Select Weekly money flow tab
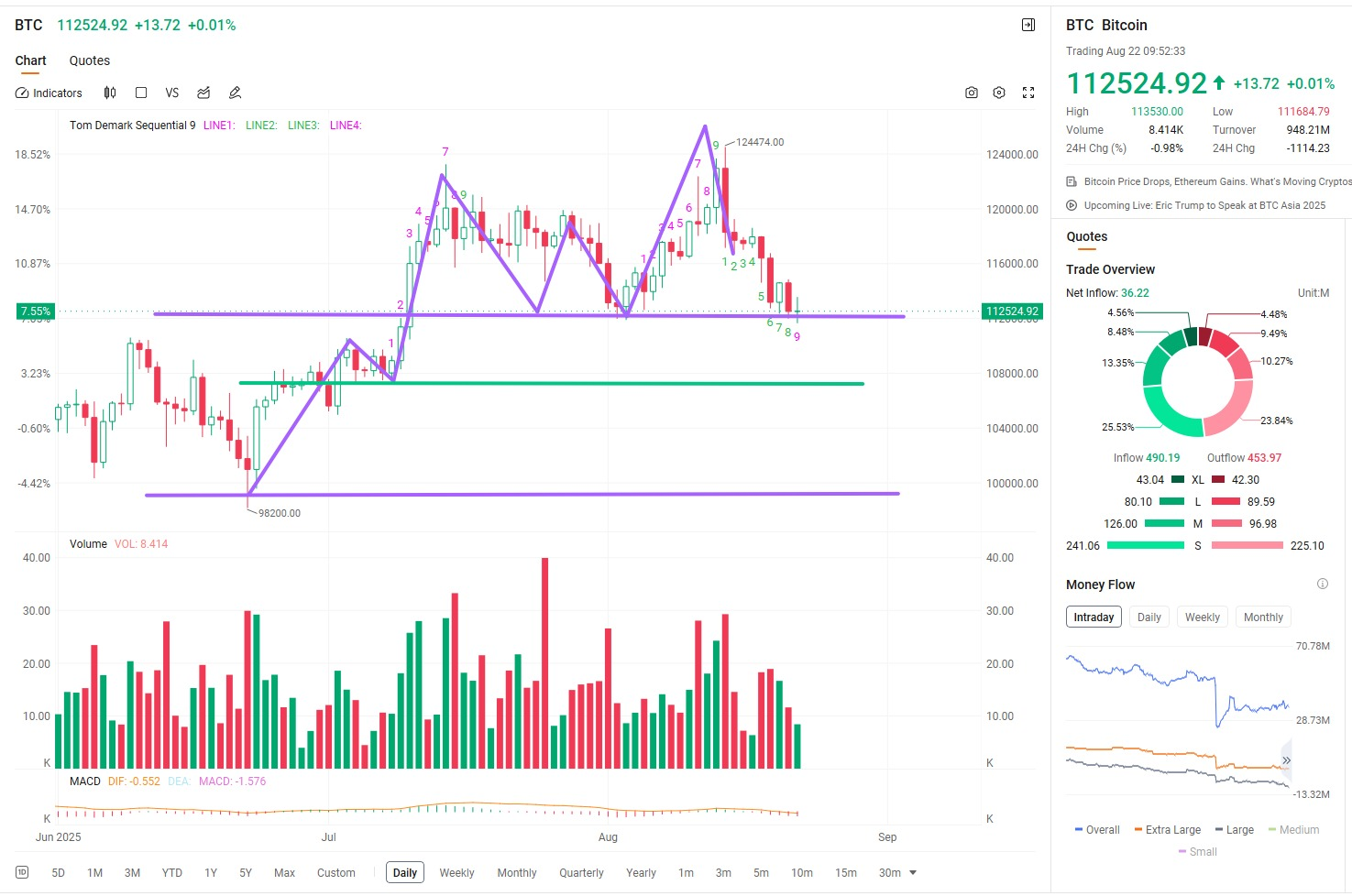 pos(1202,617)
